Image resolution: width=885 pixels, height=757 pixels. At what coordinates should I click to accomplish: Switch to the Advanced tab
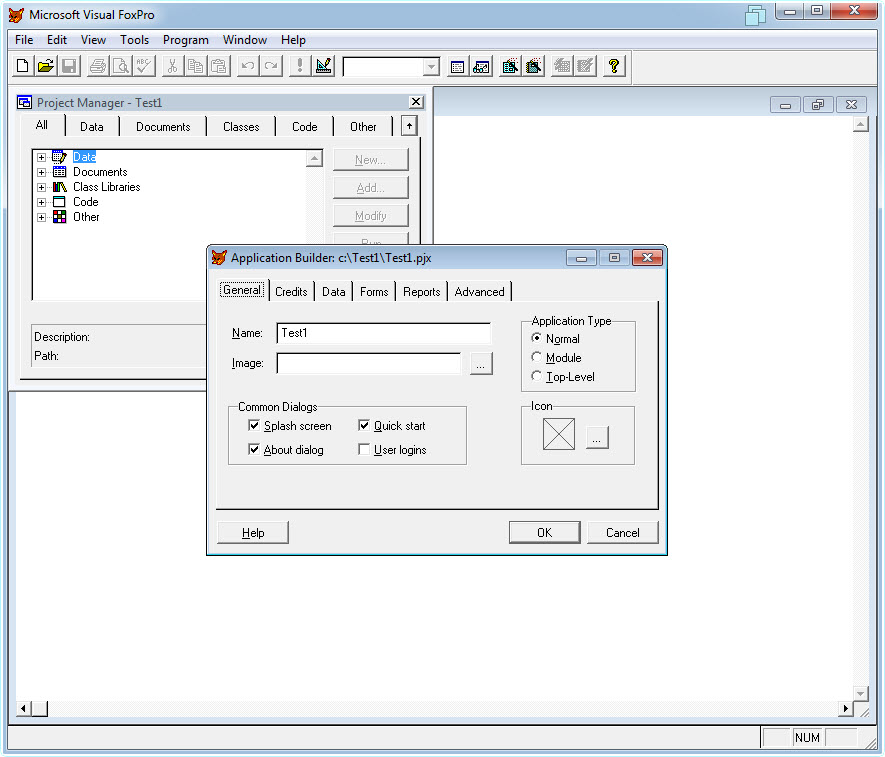pyautogui.click(x=479, y=292)
